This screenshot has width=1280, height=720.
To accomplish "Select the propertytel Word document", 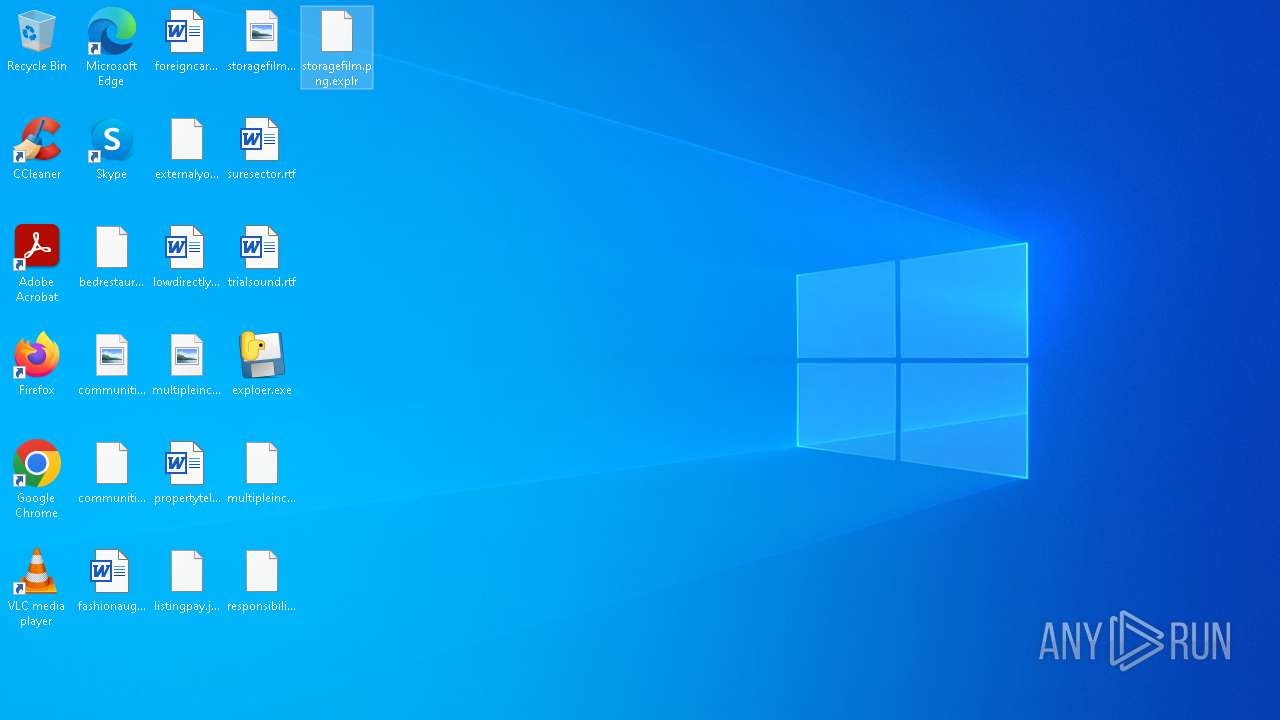I will point(186,474).
